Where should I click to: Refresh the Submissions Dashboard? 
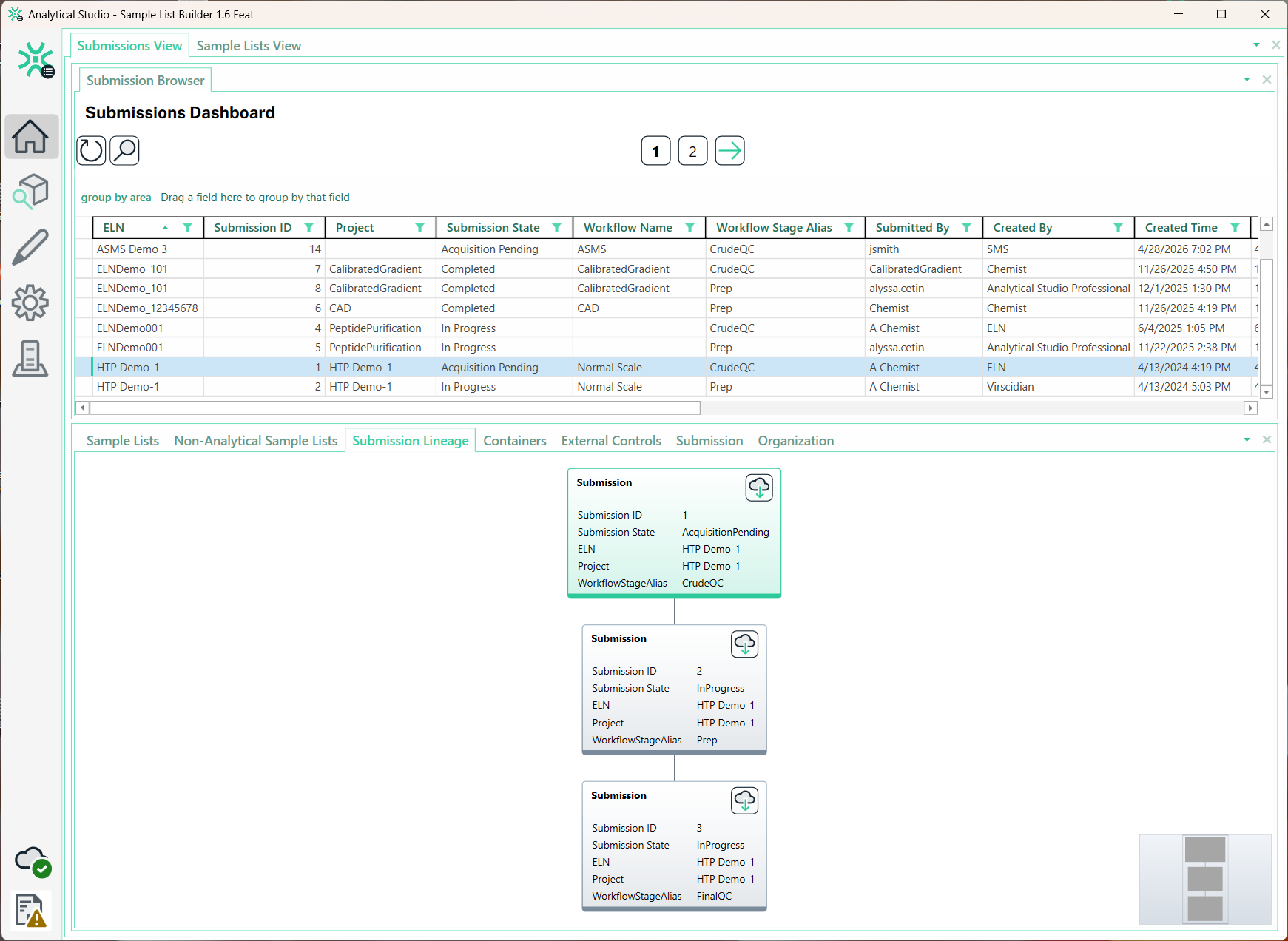coord(91,151)
